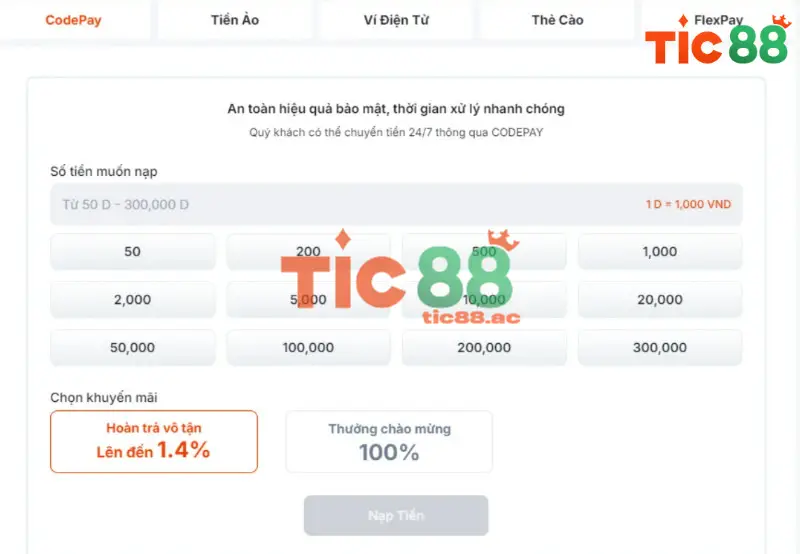
Task: Choose the 20,000 amount preset
Action: [x=660, y=299]
